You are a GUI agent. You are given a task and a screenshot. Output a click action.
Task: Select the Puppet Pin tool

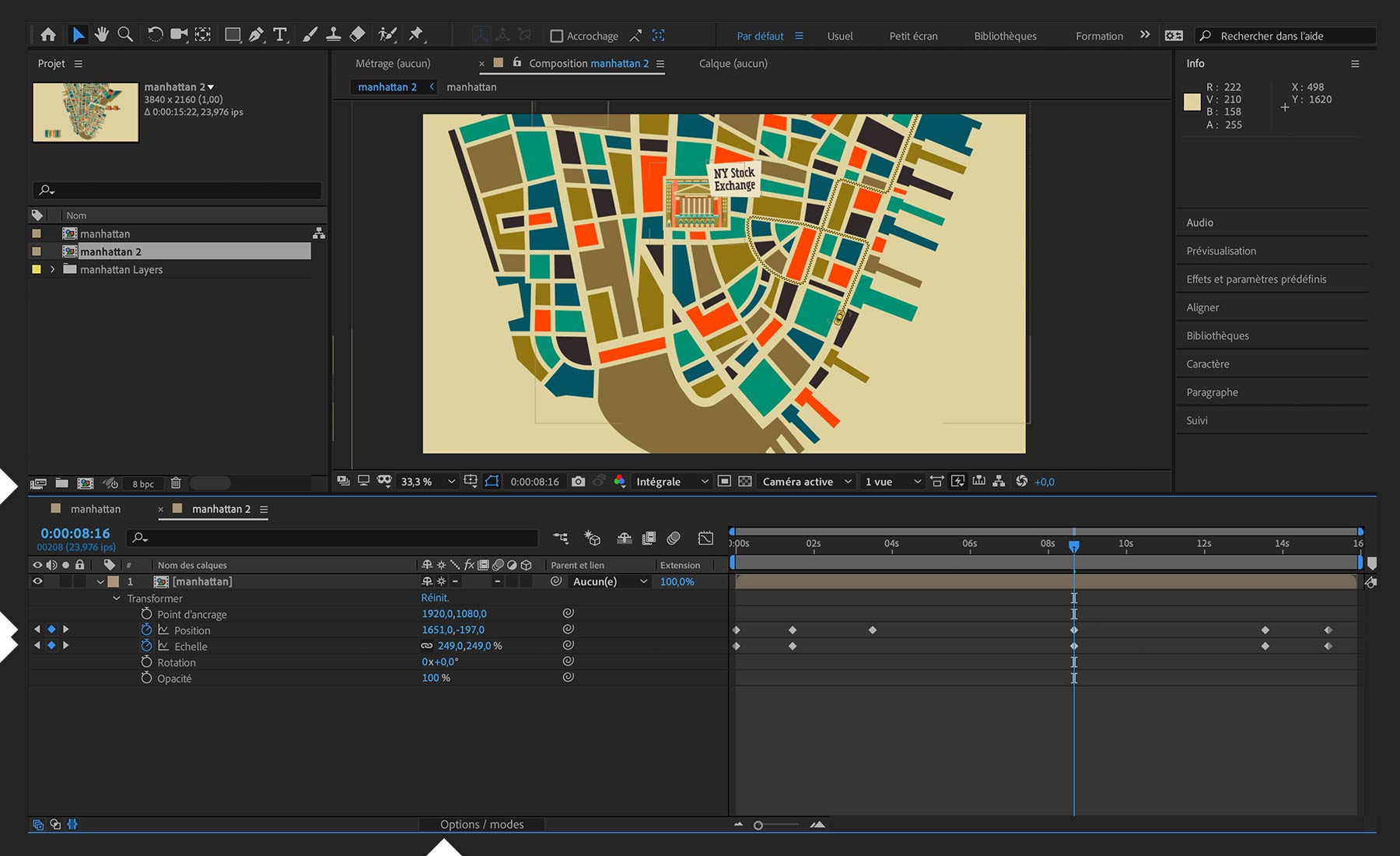[416, 34]
